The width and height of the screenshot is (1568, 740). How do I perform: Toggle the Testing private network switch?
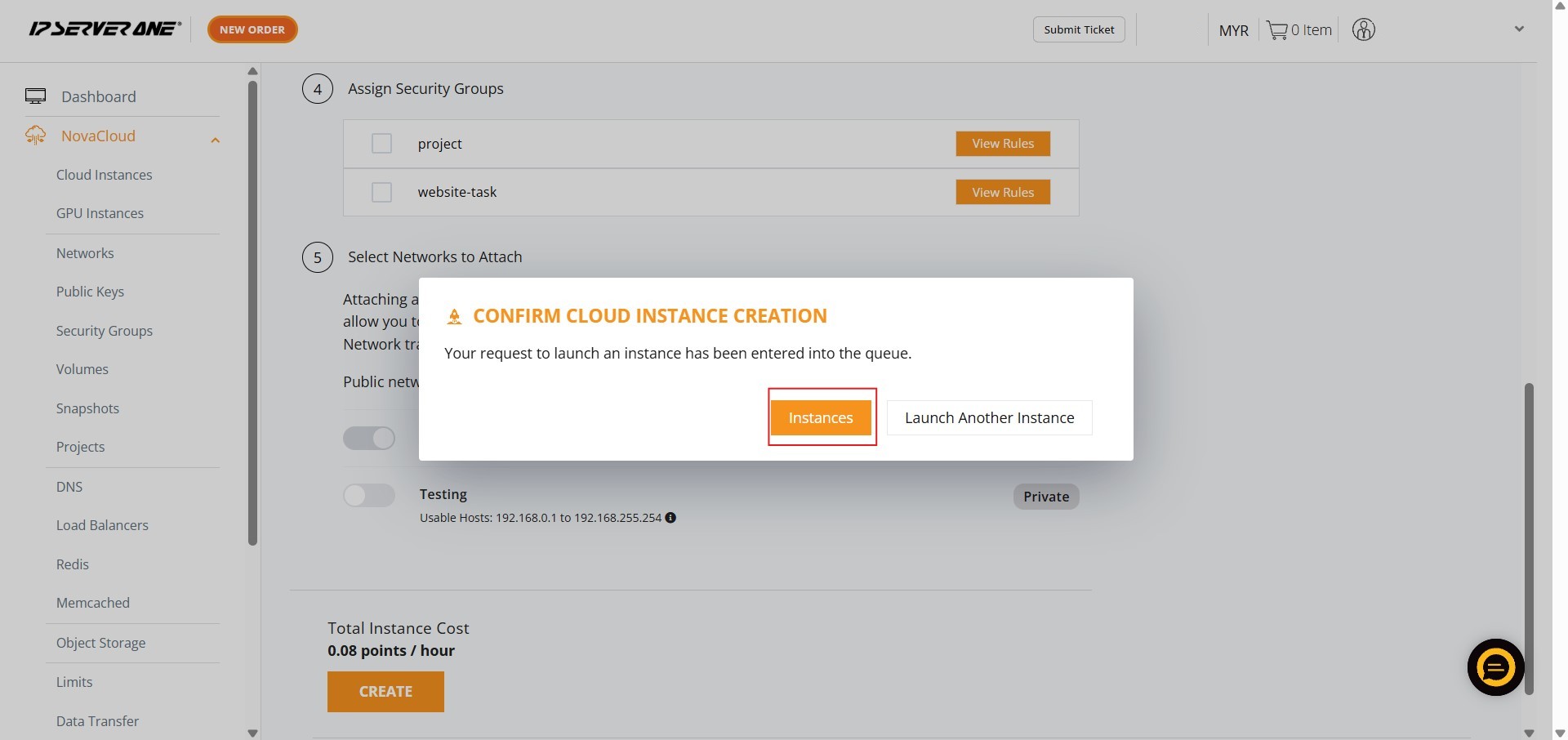pyautogui.click(x=369, y=496)
